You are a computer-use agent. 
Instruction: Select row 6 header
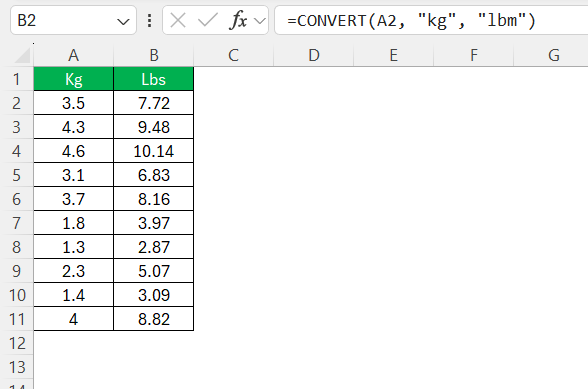click(x=16, y=199)
